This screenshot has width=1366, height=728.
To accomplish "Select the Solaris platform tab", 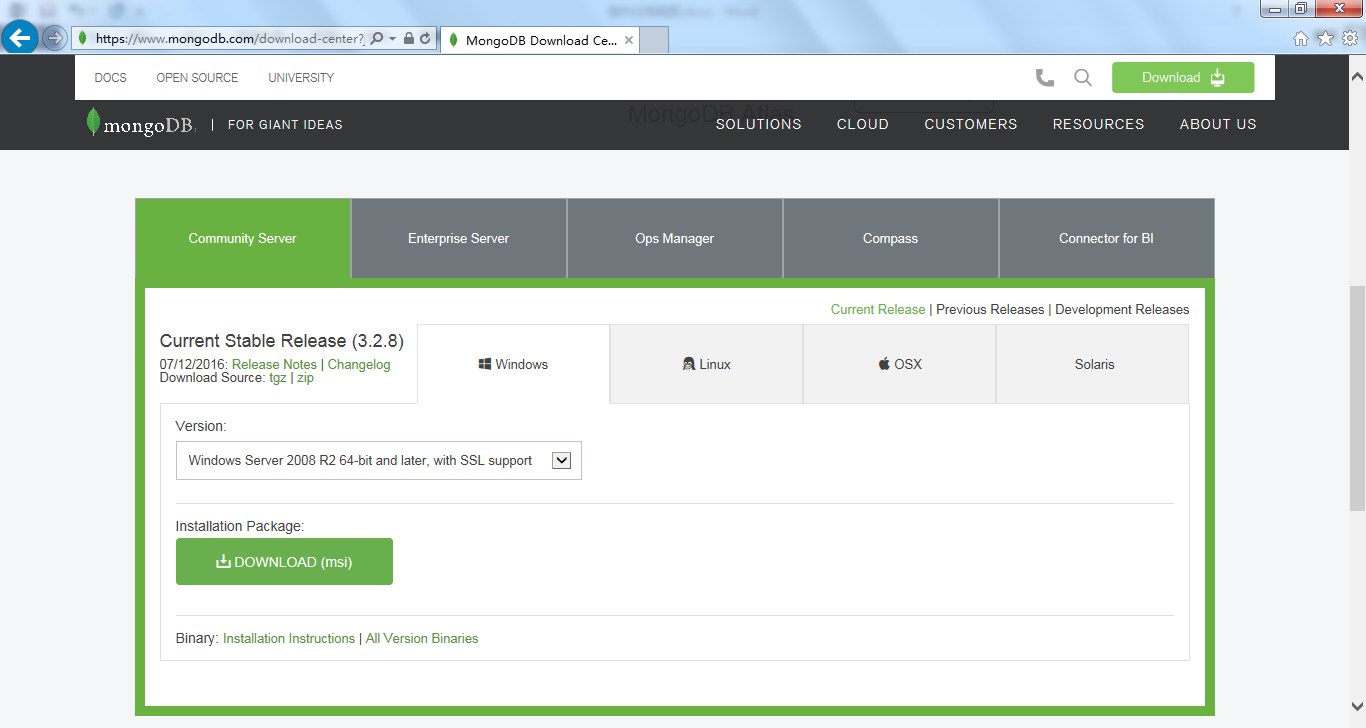I will tap(1094, 364).
